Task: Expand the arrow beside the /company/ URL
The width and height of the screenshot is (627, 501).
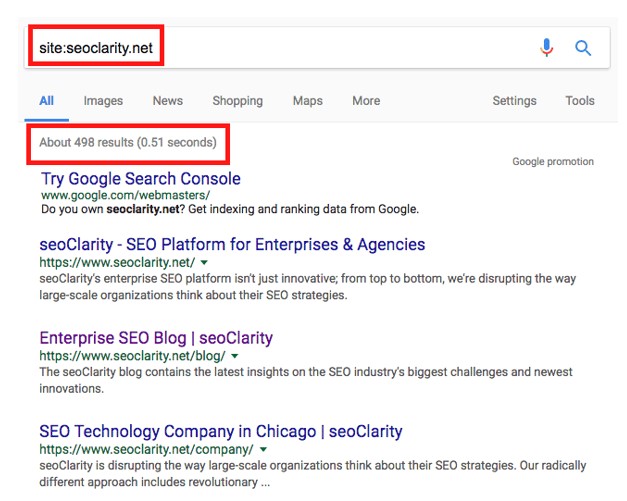Action: click(262, 450)
